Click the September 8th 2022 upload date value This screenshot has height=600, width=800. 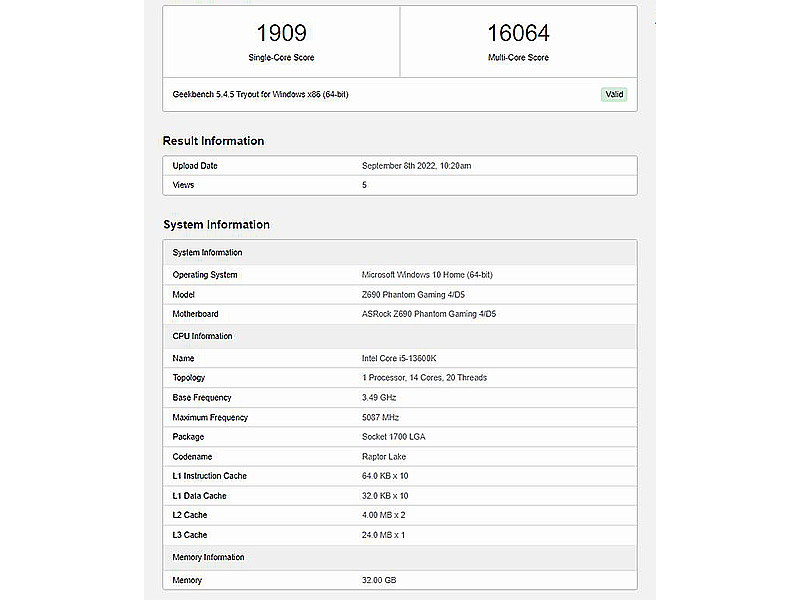[416, 166]
